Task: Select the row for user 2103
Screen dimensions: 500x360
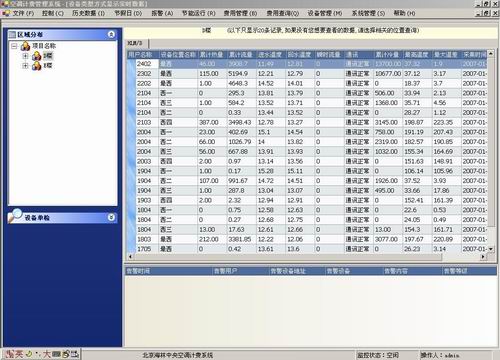Action: click(x=307, y=122)
